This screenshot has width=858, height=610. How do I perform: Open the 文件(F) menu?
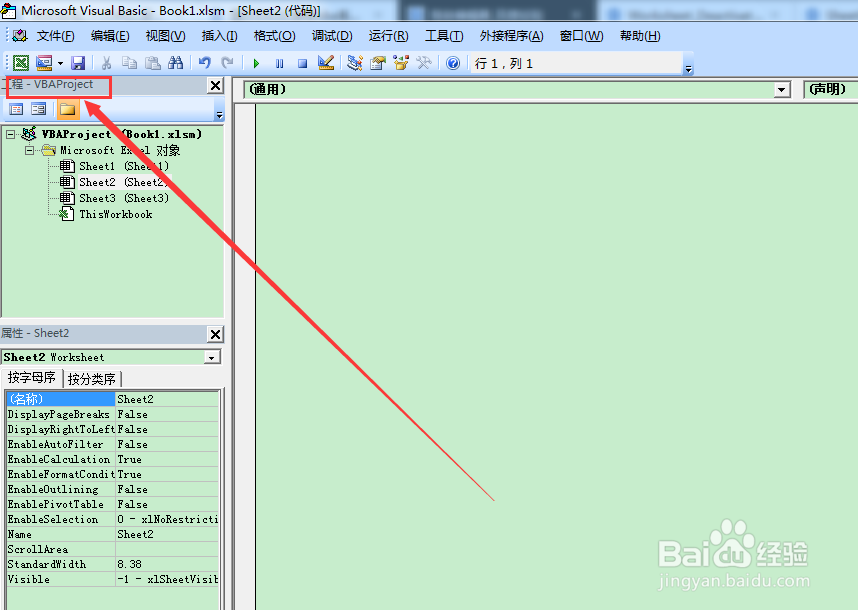point(55,36)
